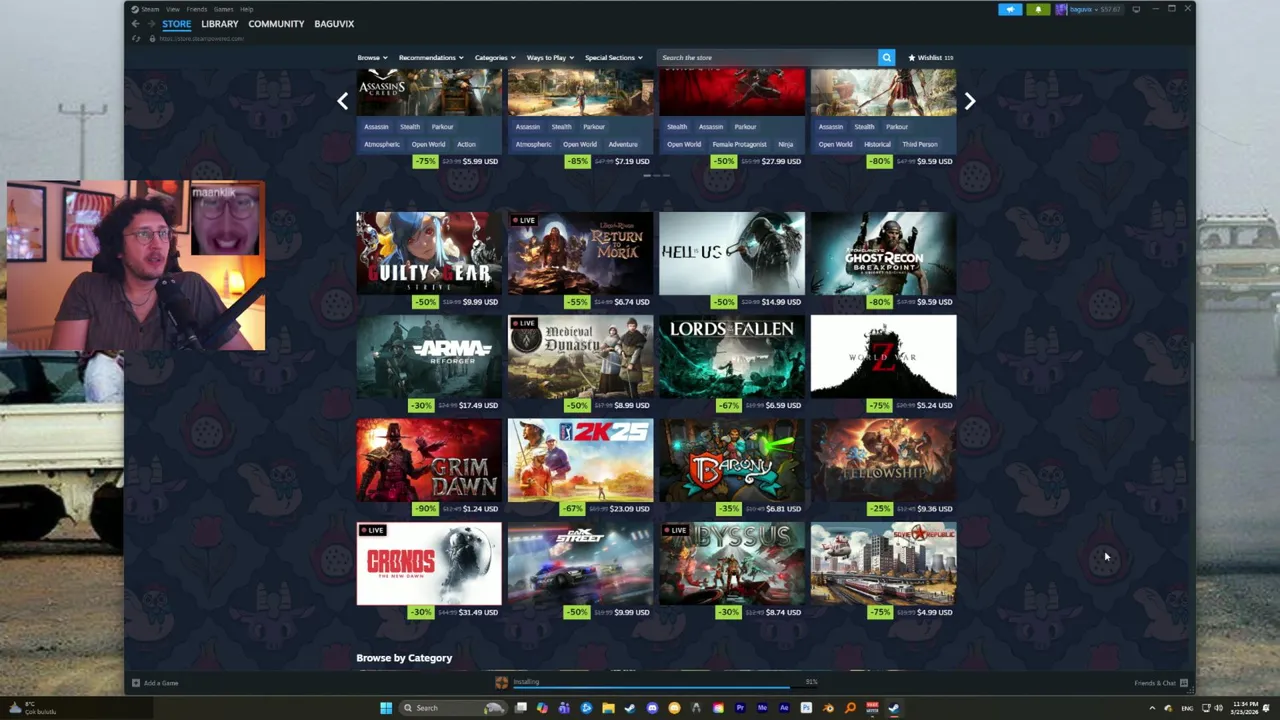Screen dimensions: 1280x720
Task: Open Discord from the taskbar
Action: tap(652, 708)
